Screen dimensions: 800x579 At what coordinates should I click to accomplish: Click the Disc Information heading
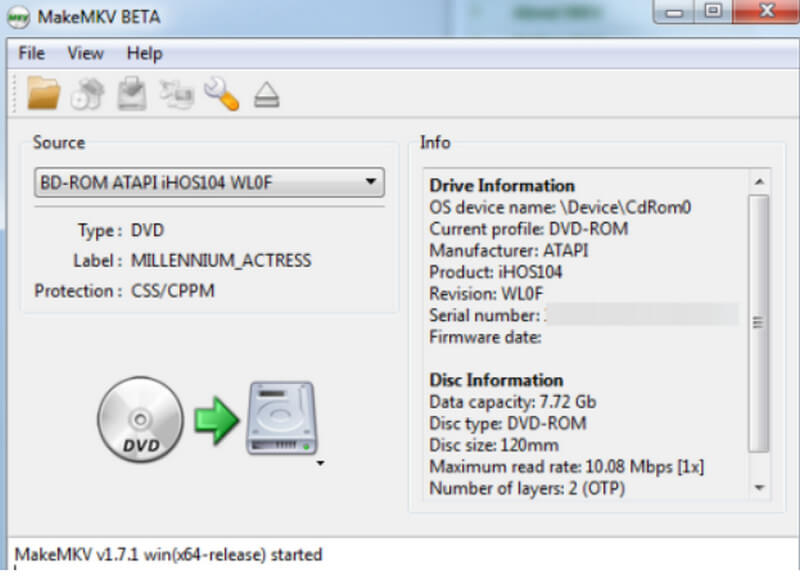(496, 380)
